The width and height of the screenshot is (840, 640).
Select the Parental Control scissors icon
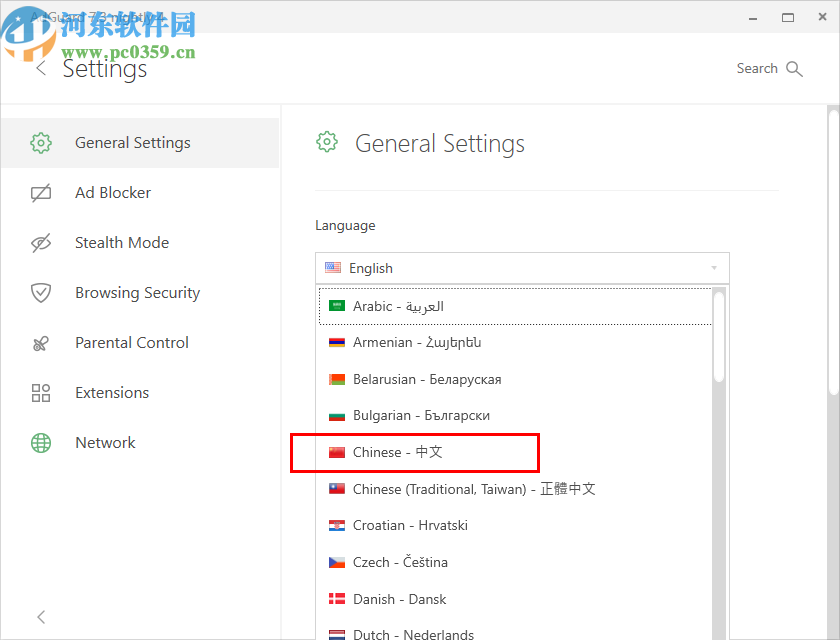click(41, 342)
